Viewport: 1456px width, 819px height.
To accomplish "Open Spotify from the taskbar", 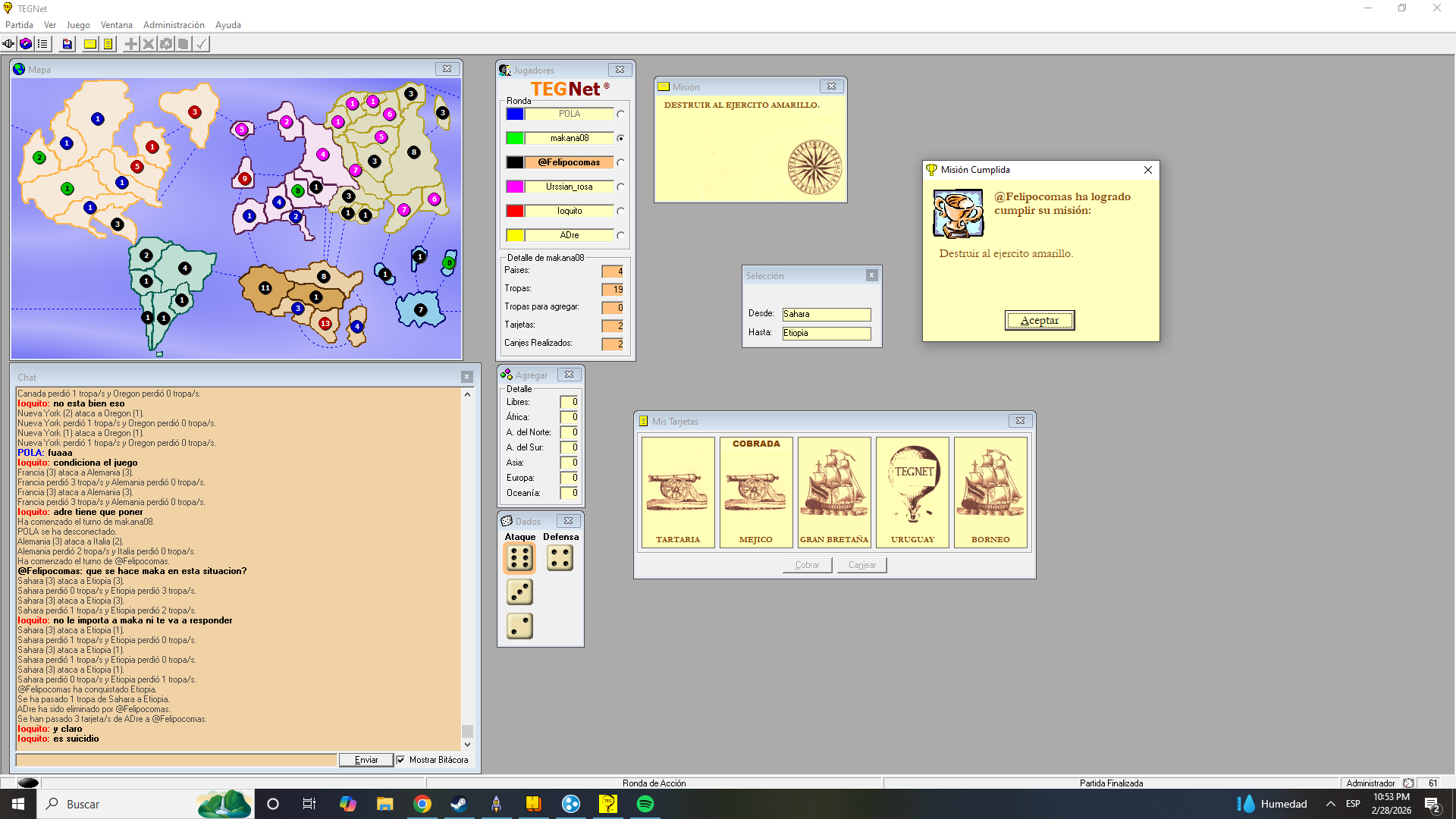I will (x=645, y=804).
